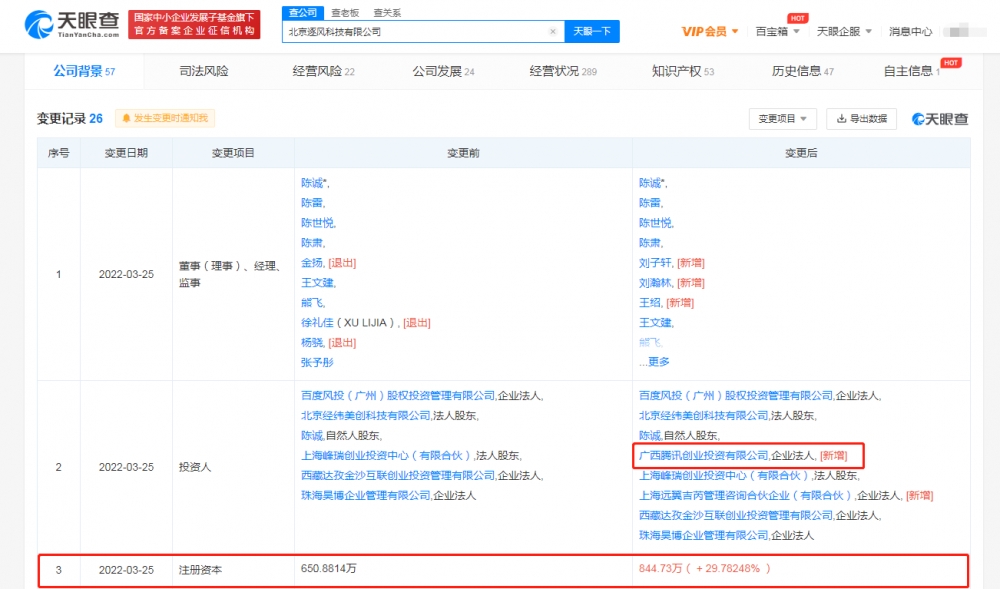Select the 公司背景 tab
The width and height of the screenshot is (1000, 589).
[84, 71]
